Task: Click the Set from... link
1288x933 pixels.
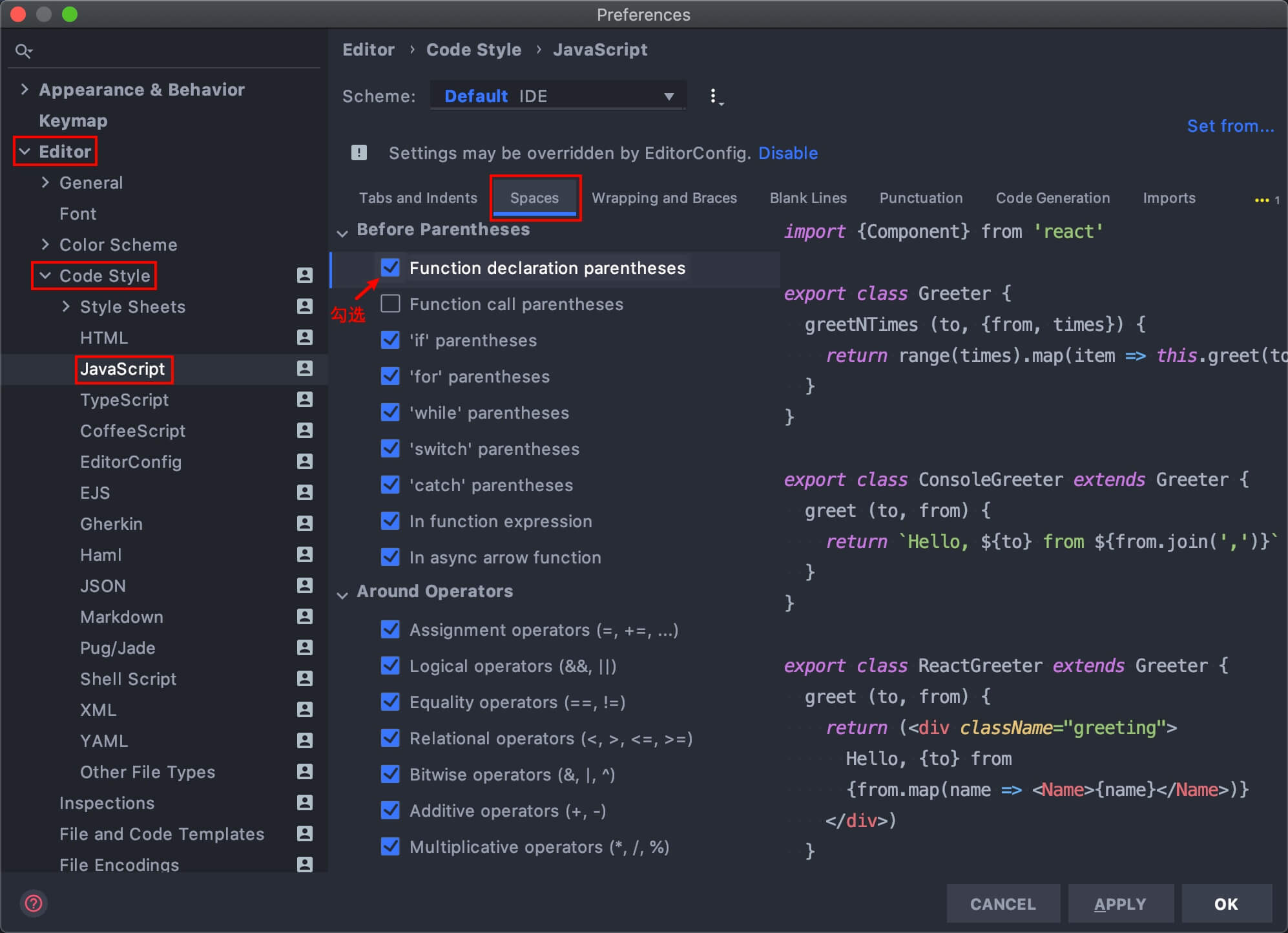Action: pyautogui.click(x=1230, y=126)
